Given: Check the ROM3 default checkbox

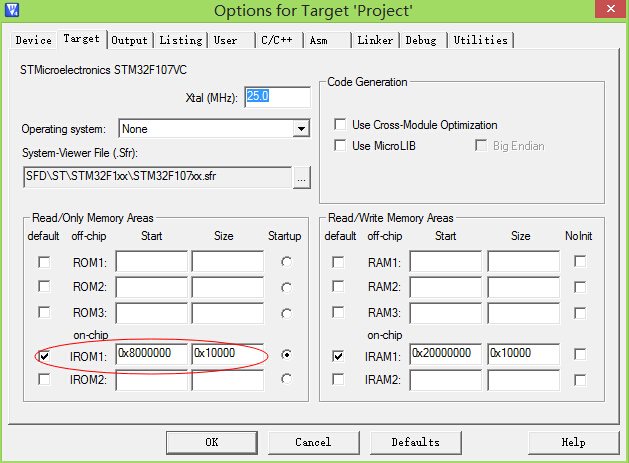Looking at the screenshot, I should point(44,312).
